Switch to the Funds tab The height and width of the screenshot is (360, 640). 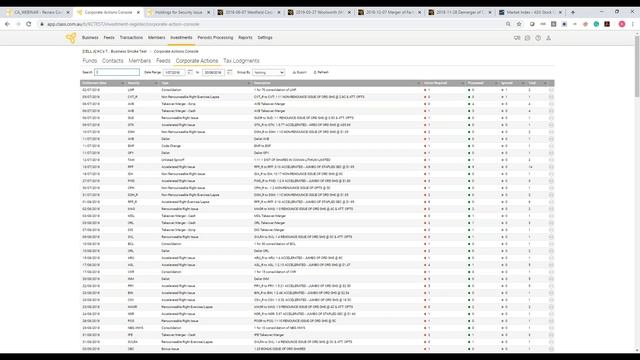click(x=90, y=61)
